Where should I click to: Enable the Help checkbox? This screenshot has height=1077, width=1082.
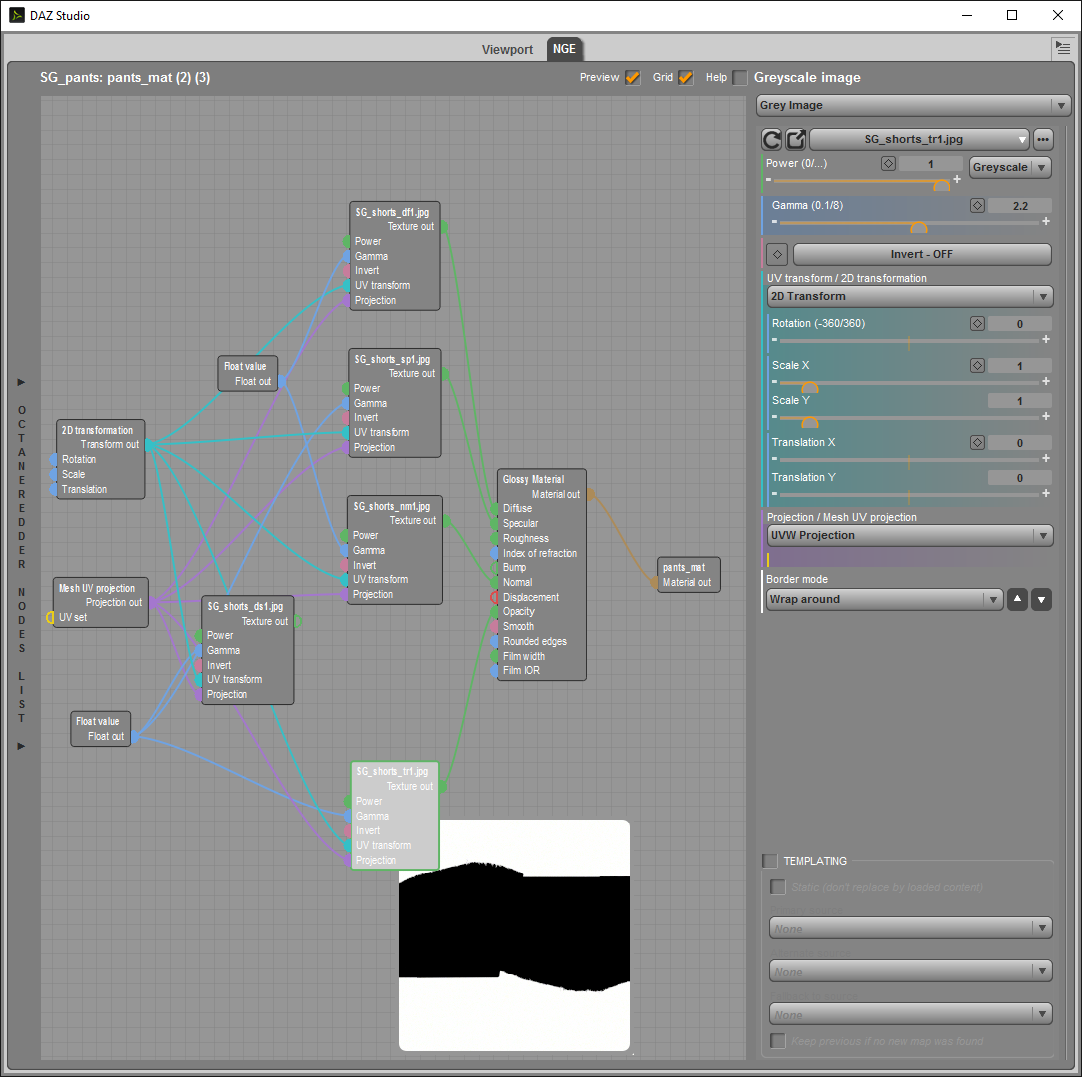point(740,78)
